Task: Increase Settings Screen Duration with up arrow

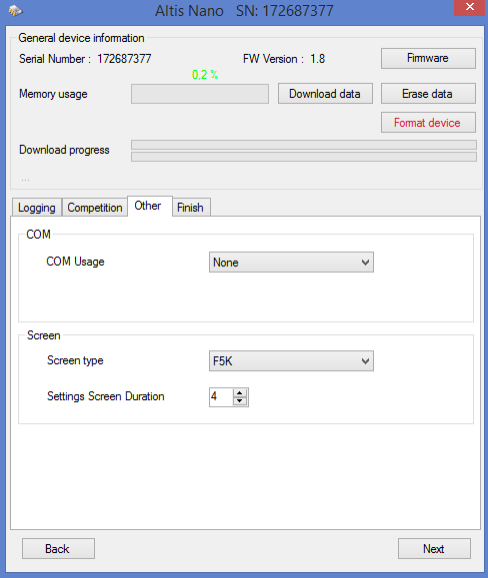Action: coord(240,393)
